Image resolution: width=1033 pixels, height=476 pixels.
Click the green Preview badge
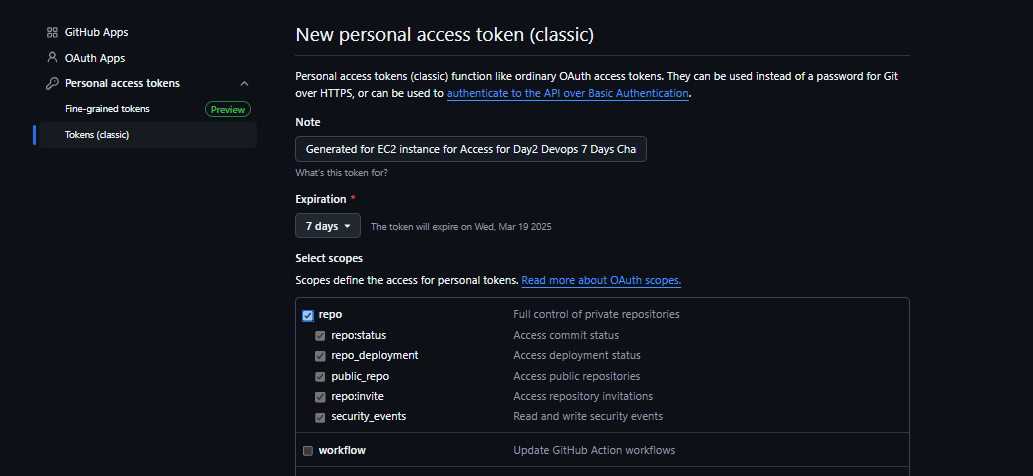click(228, 109)
